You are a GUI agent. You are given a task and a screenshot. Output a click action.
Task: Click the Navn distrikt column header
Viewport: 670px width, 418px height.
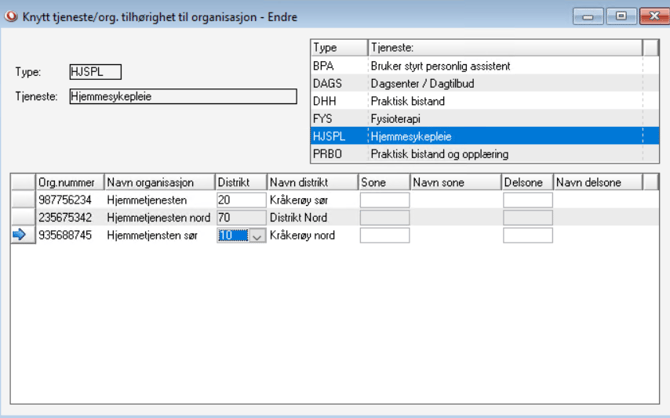pos(311,182)
